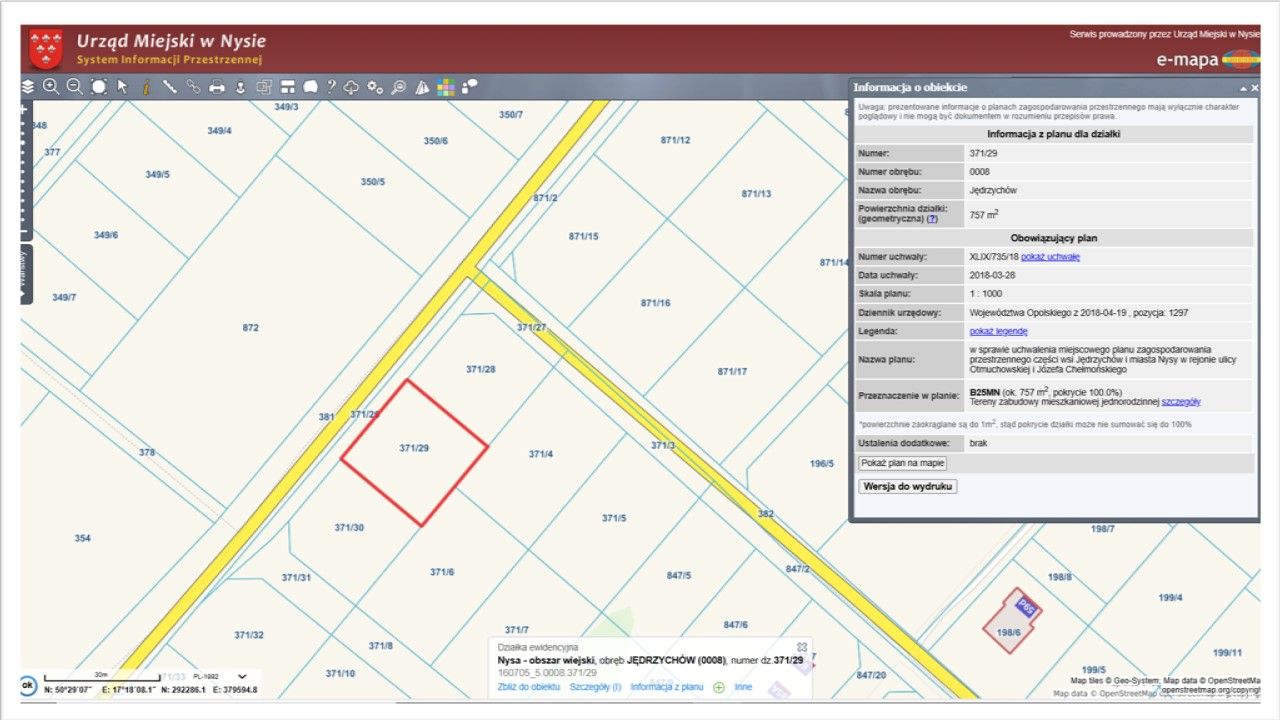The width and height of the screenshot is (1280, 720).
Task: Open the 'pokaż legendę' link
Action: point(998,331)
